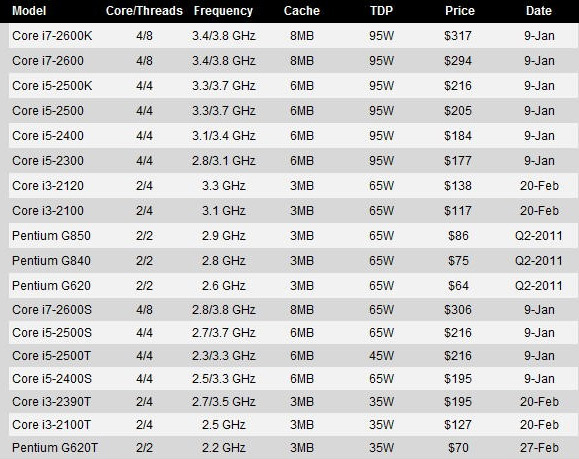This screenshot has width=579, height=459.
Task: Select the 27-Feb date cell
Action: [x=539, y=448]
